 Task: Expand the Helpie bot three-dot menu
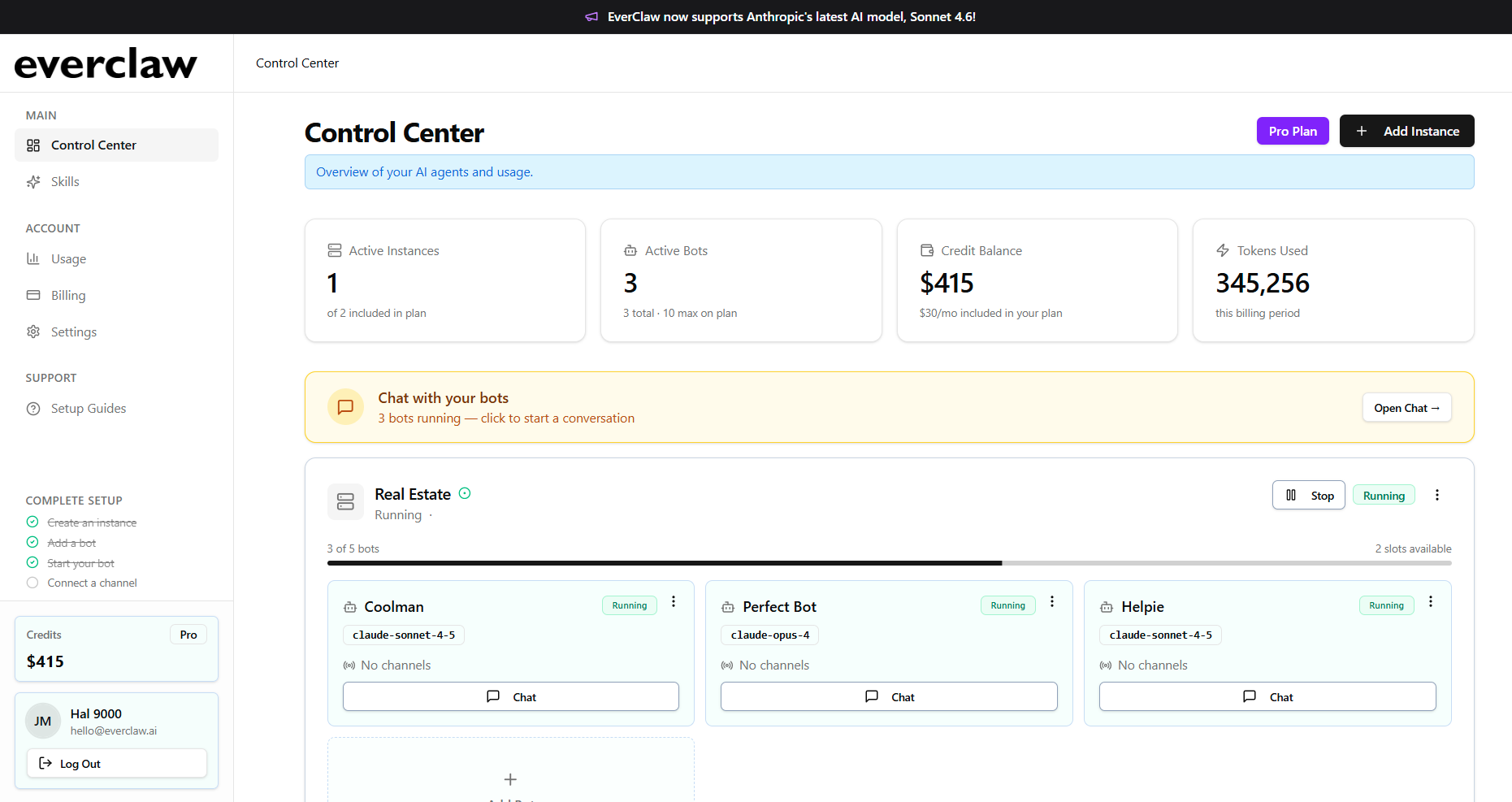pos(1431,602)
